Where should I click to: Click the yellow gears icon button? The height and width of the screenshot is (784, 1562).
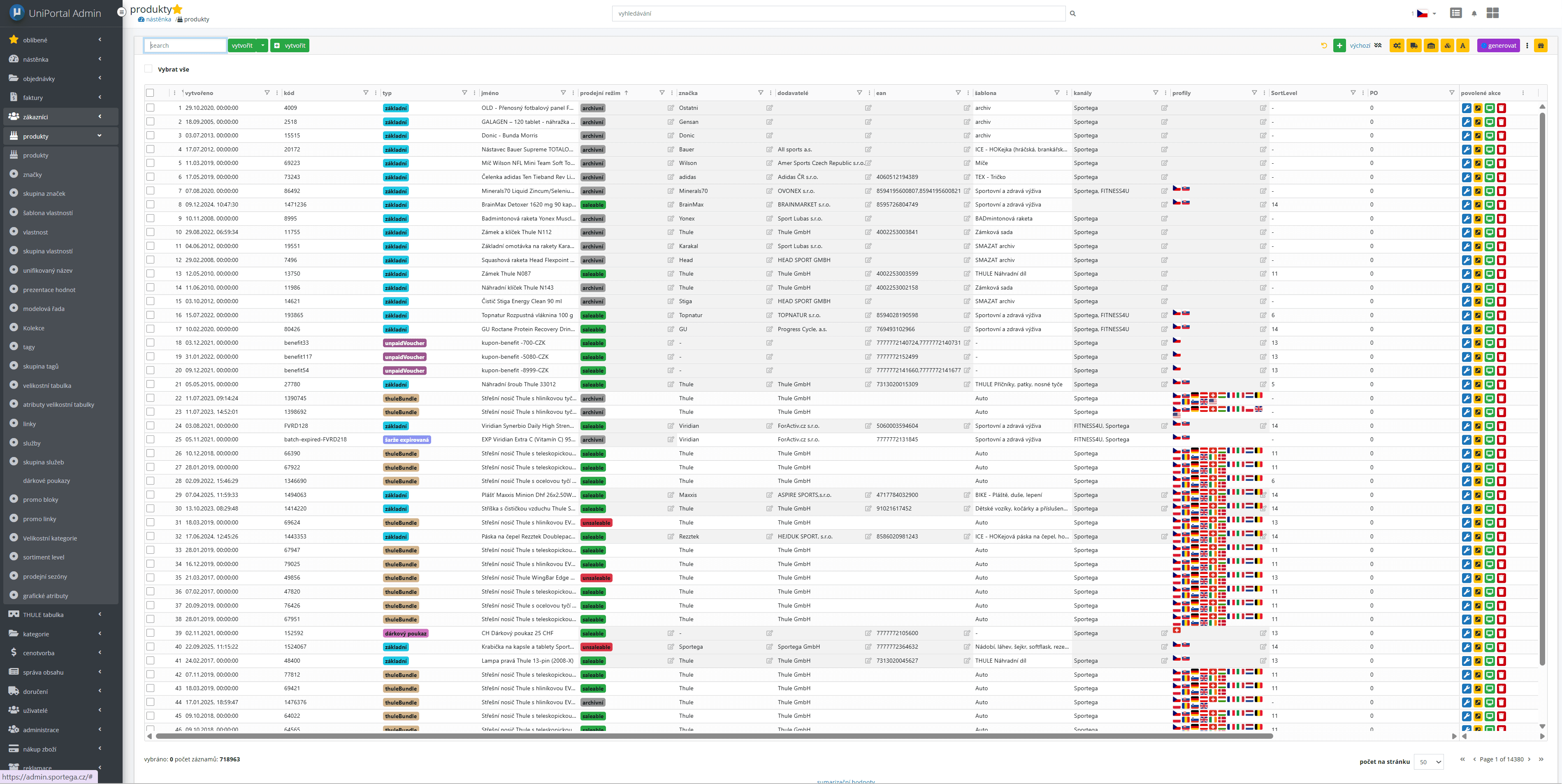(x=1397, y=46)
